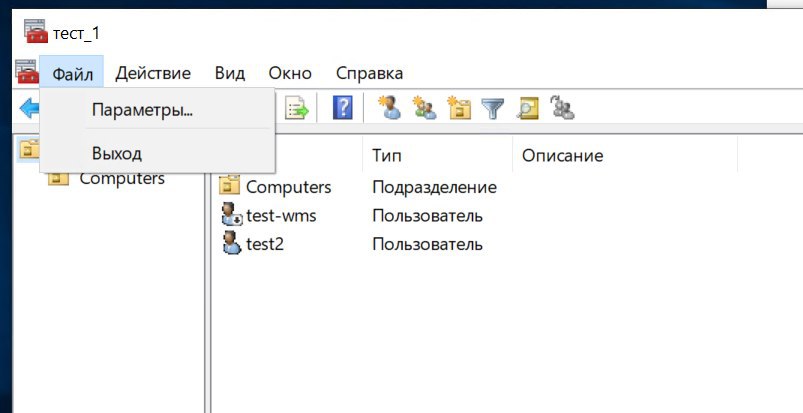Screen dimensions: 803x413
Task: Select Computers in the left tree
Action: pyautogui.click(x=122, y=178)
